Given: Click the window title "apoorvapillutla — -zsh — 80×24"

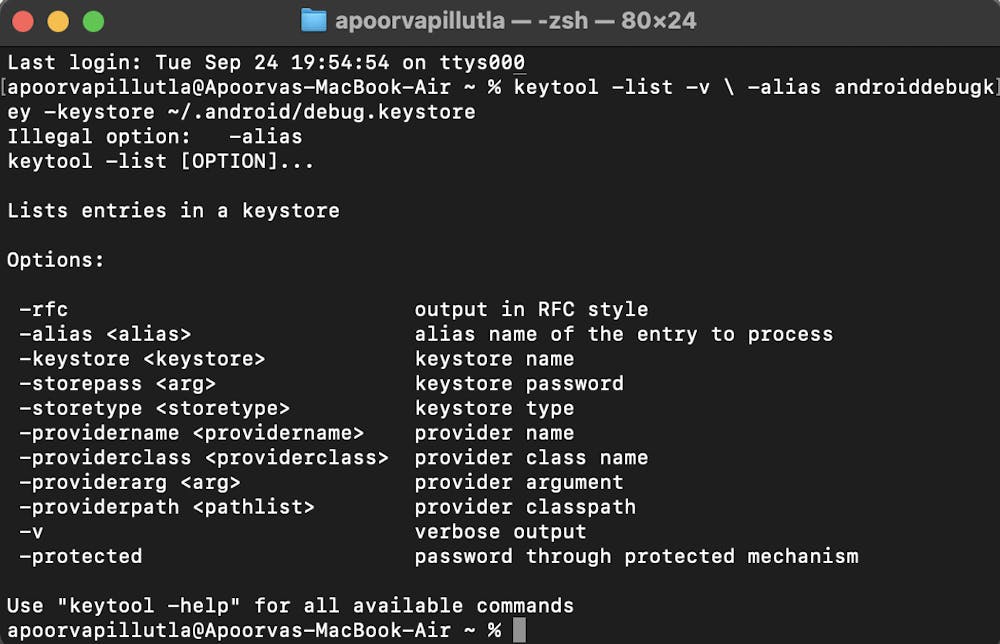Looking at the screenshot, I should tap(516, 20).
